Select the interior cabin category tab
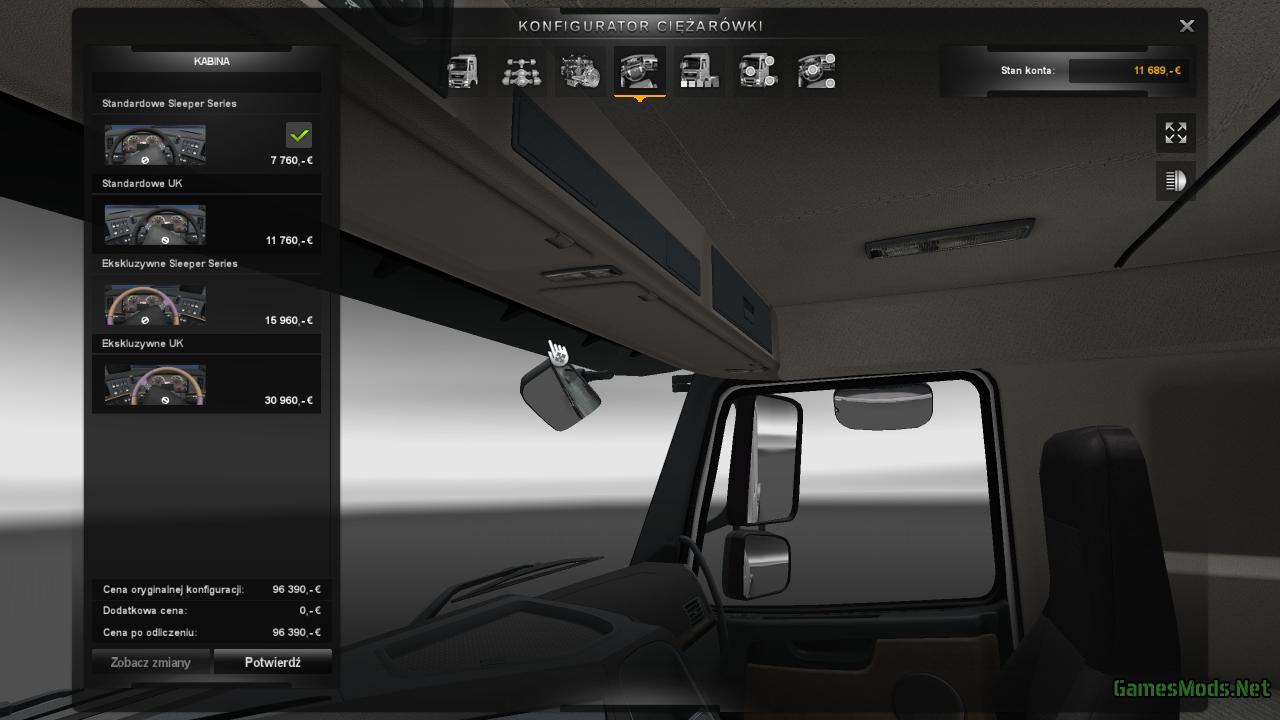 tap(639, 72)
